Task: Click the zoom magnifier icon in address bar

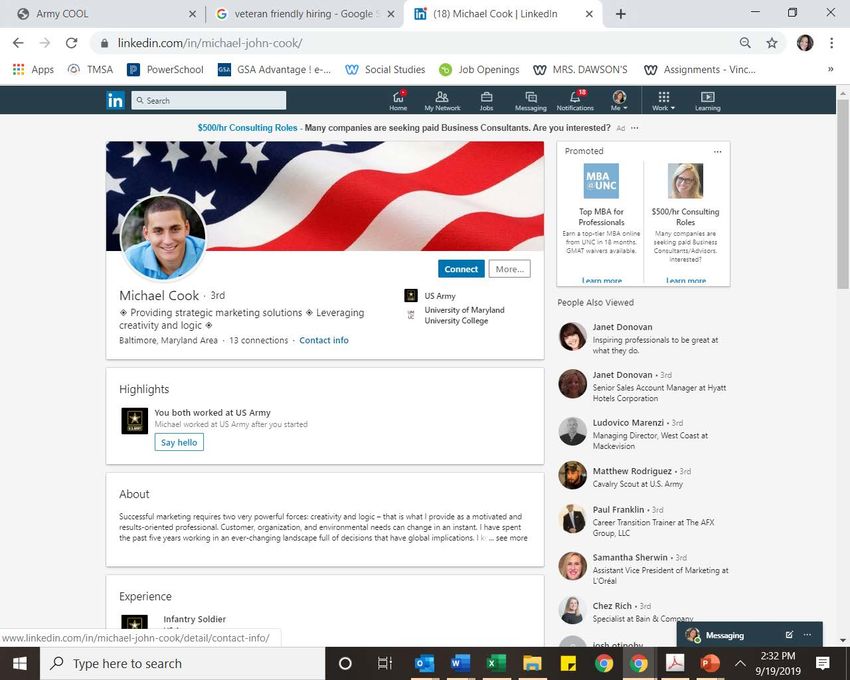Action: [745, 43]
